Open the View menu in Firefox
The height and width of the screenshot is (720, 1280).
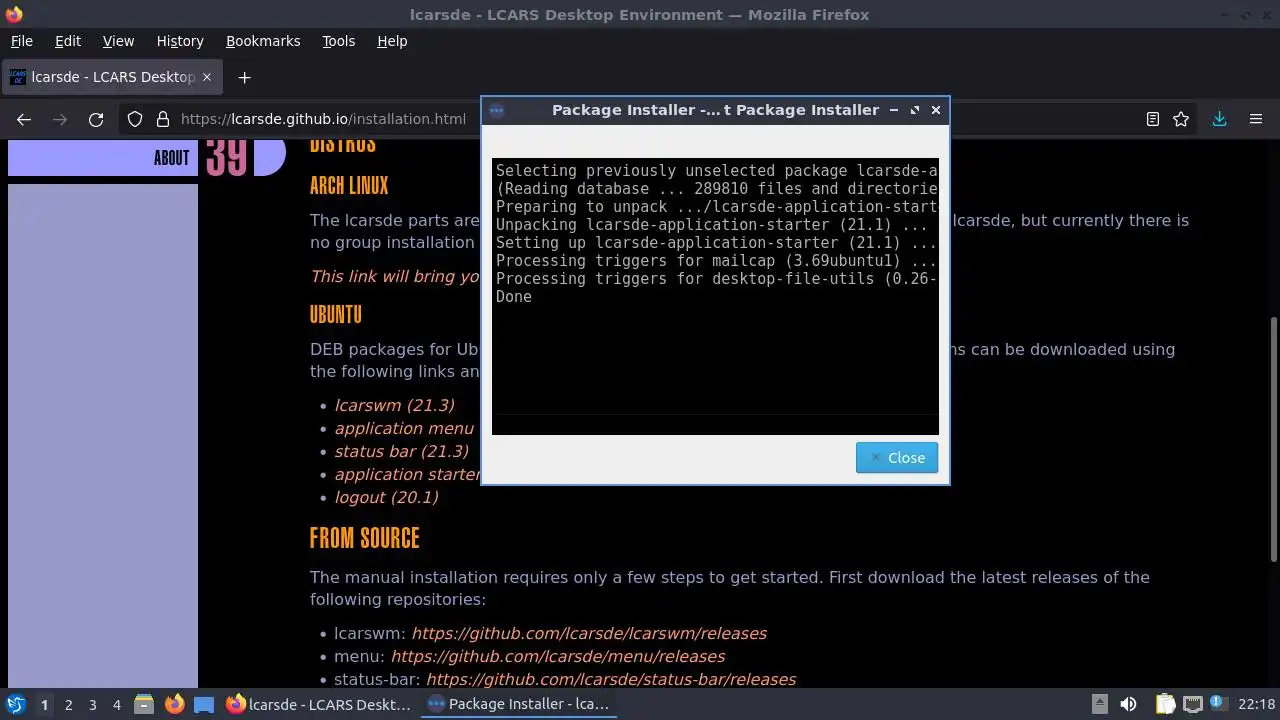(x=118, y=41)
